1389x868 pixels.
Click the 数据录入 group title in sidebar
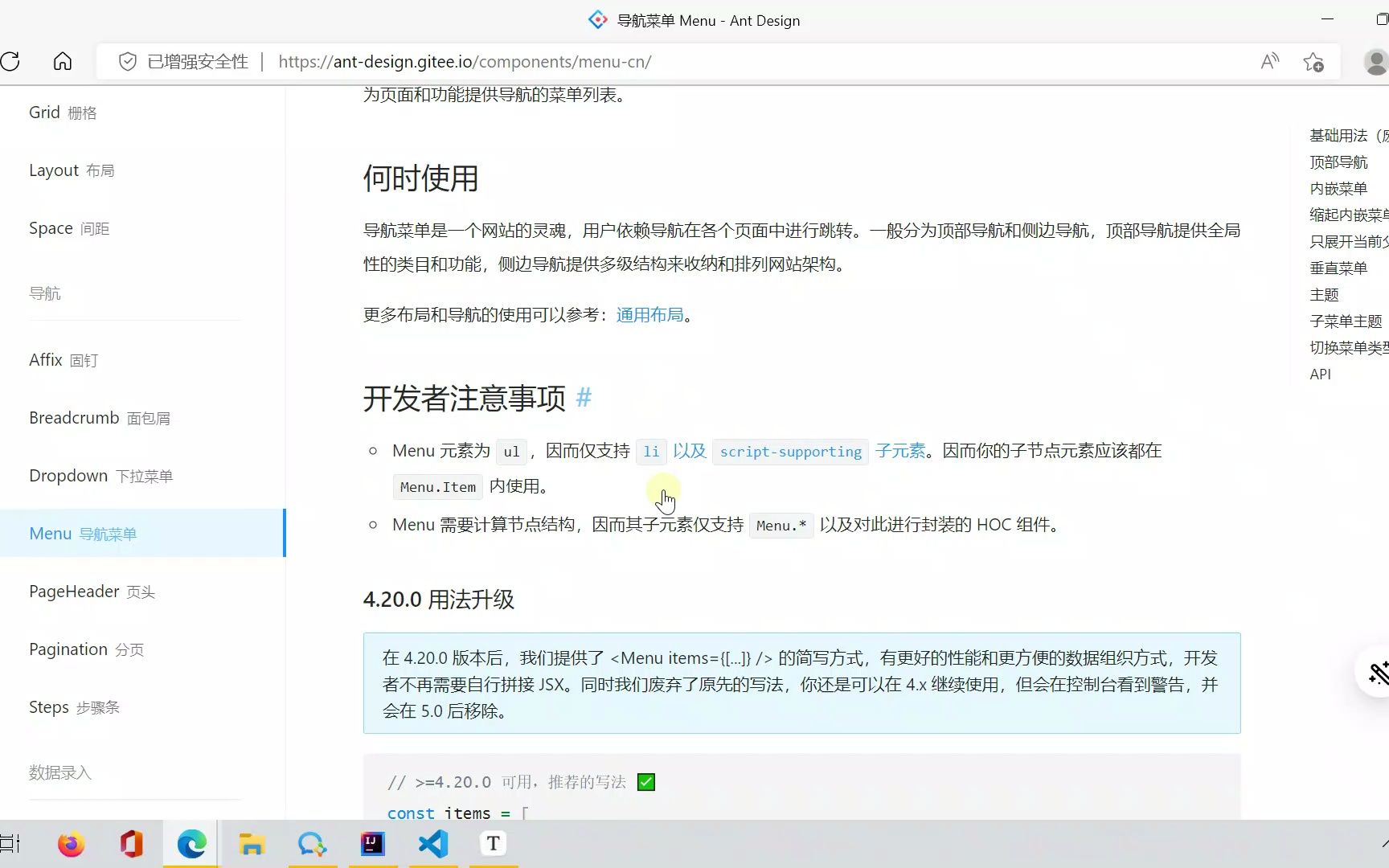[60, 772]
